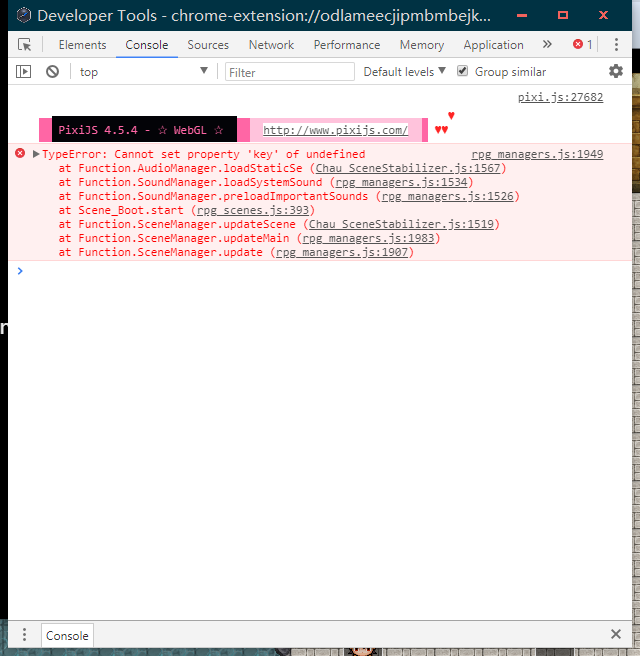Close the bottom console drawer
640x656 pixels.
pos(616,634)
